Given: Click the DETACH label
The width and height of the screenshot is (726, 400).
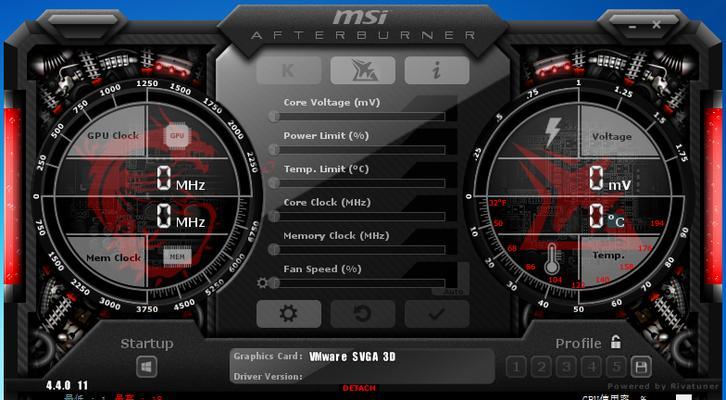Looking at the screenshot, I should pos(359,388).
